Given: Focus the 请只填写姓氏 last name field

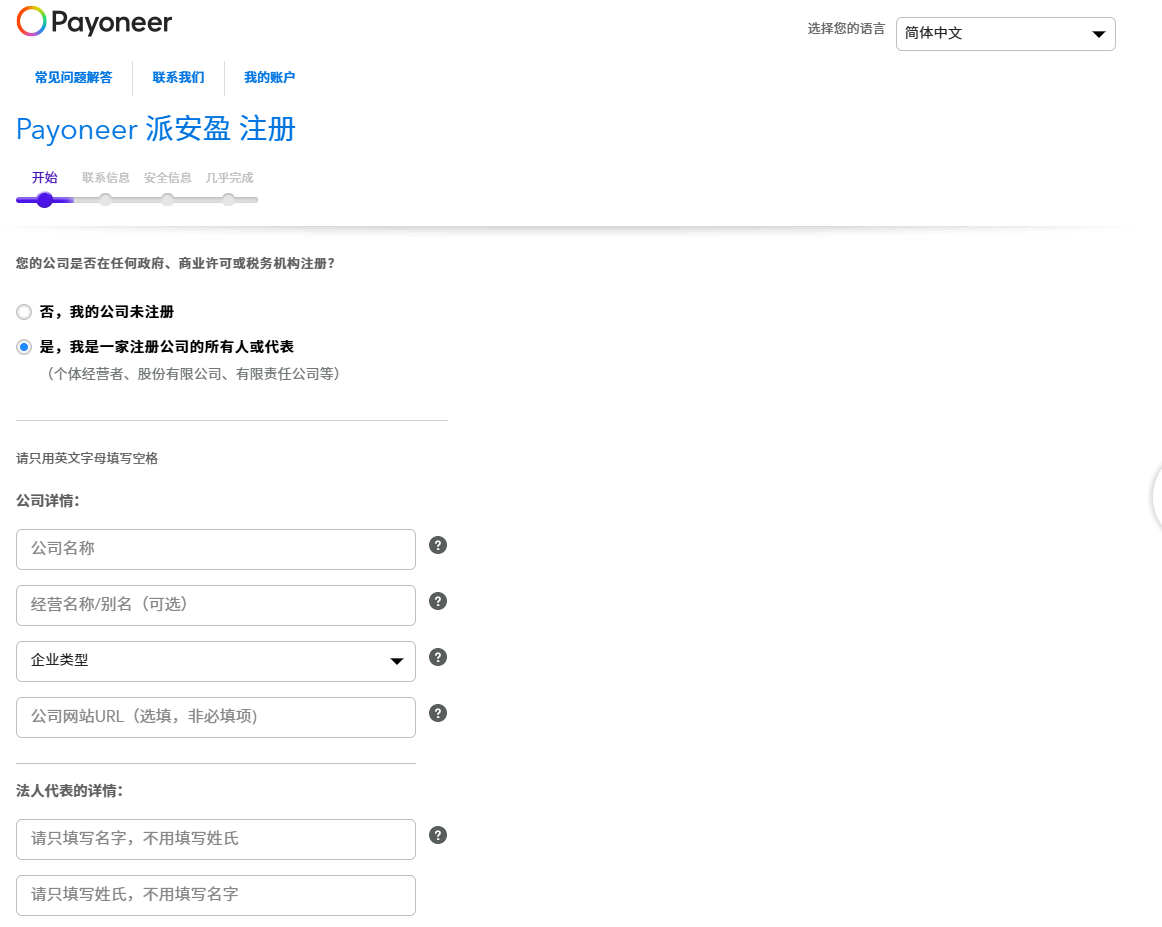Looking at the screenshot, I should [x=216, y=895].
